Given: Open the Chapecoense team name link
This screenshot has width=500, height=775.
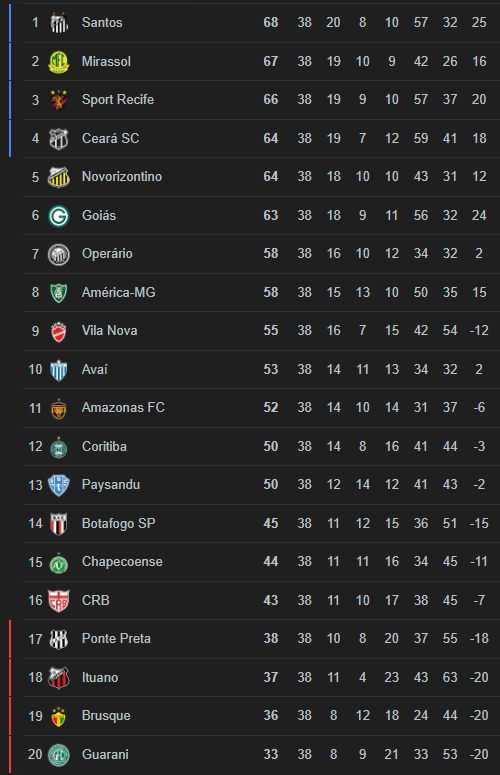Looking at the screenshot, I should pos(122,562).
